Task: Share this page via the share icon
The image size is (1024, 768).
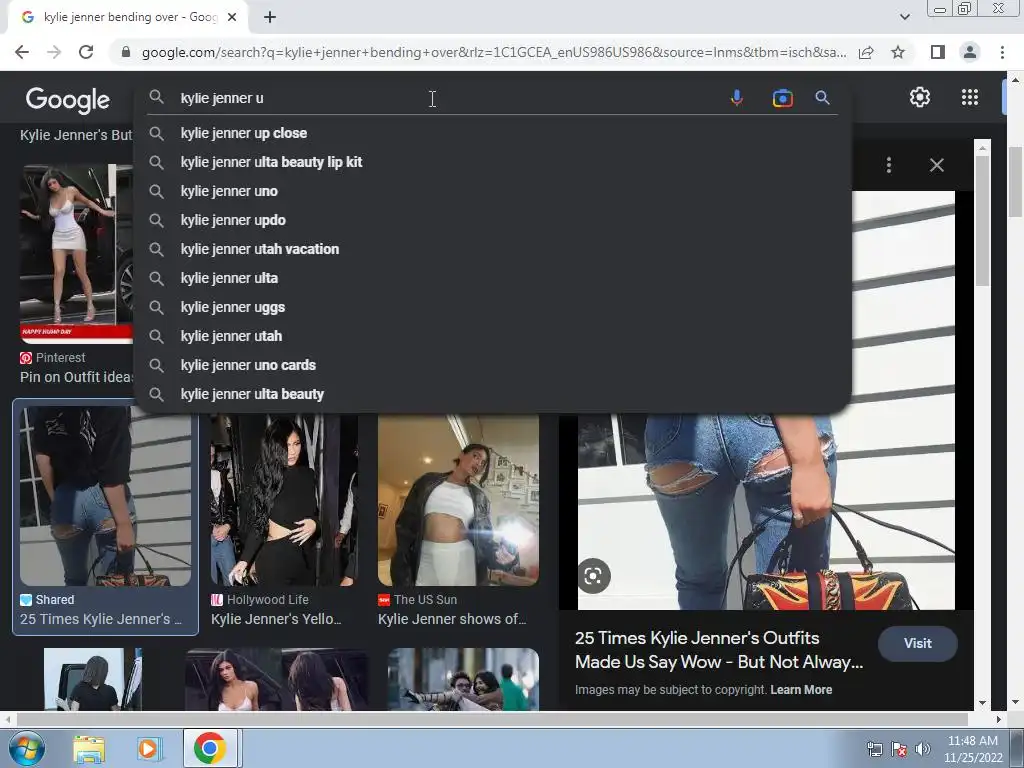Action: 866,52
